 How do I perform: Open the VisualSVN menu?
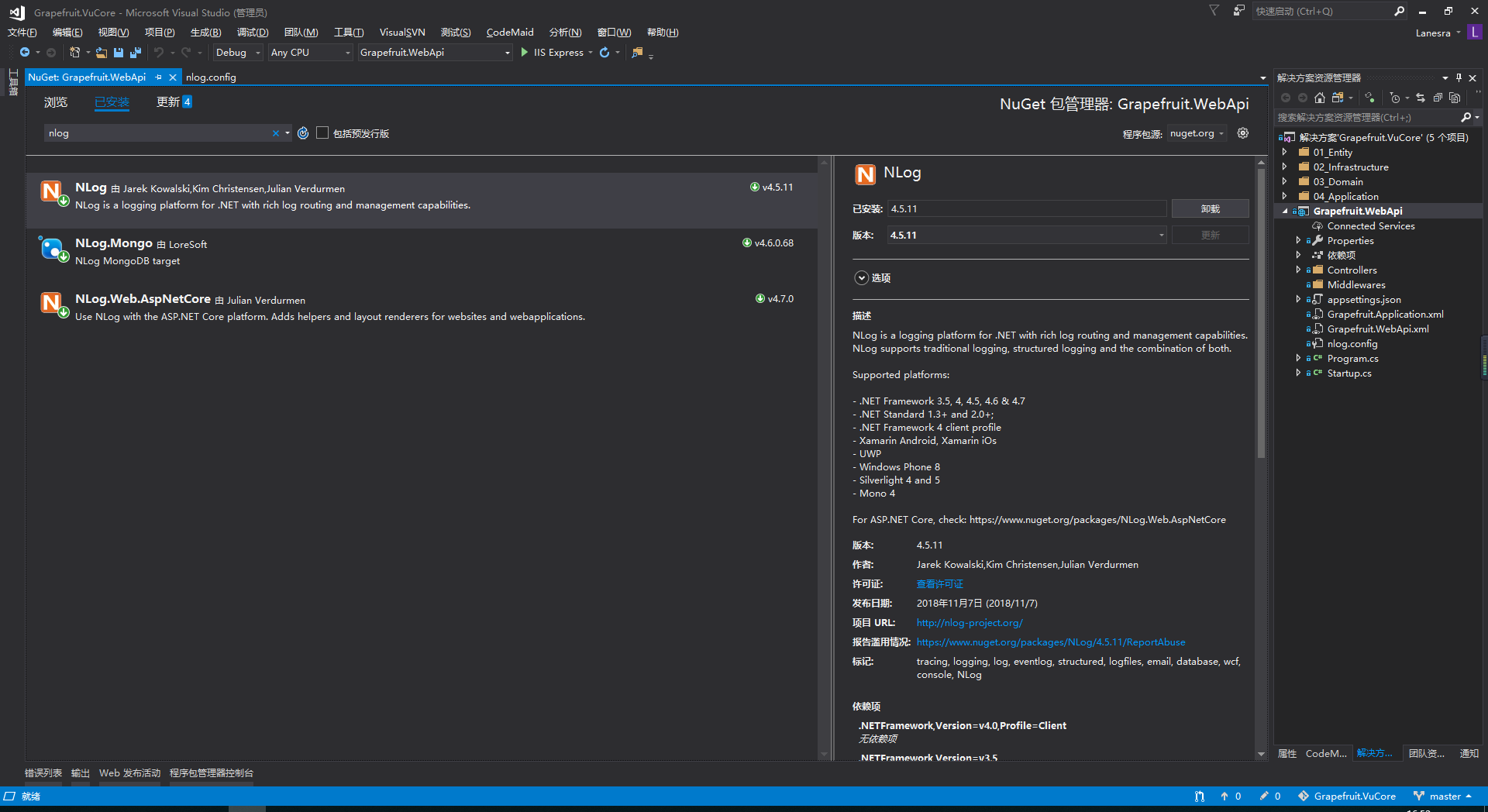click(x=402, y=33)
